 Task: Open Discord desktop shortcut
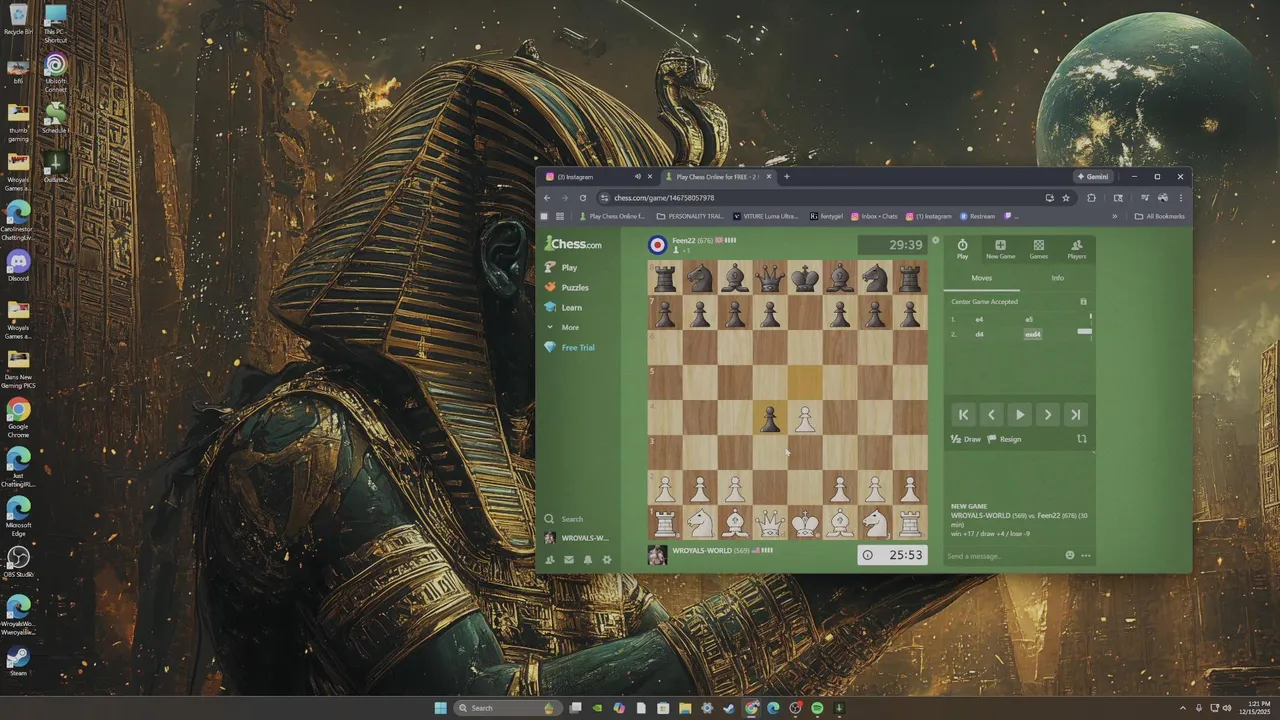[18, 266]
